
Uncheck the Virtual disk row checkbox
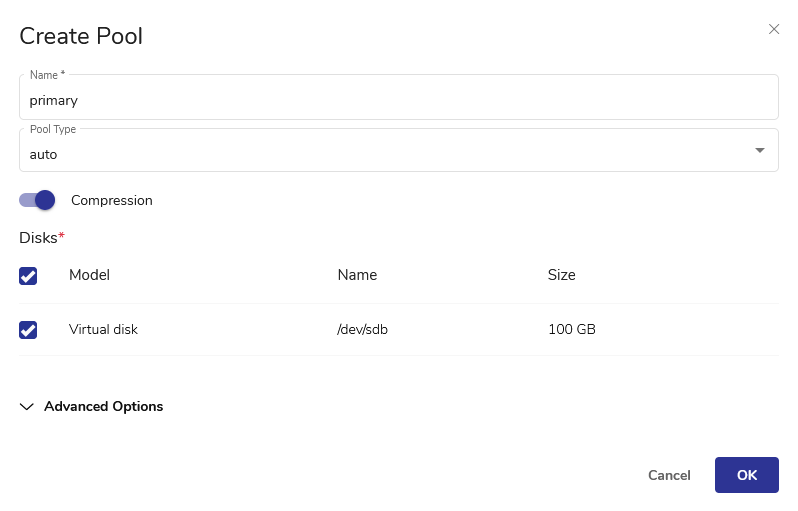point(28,330)
